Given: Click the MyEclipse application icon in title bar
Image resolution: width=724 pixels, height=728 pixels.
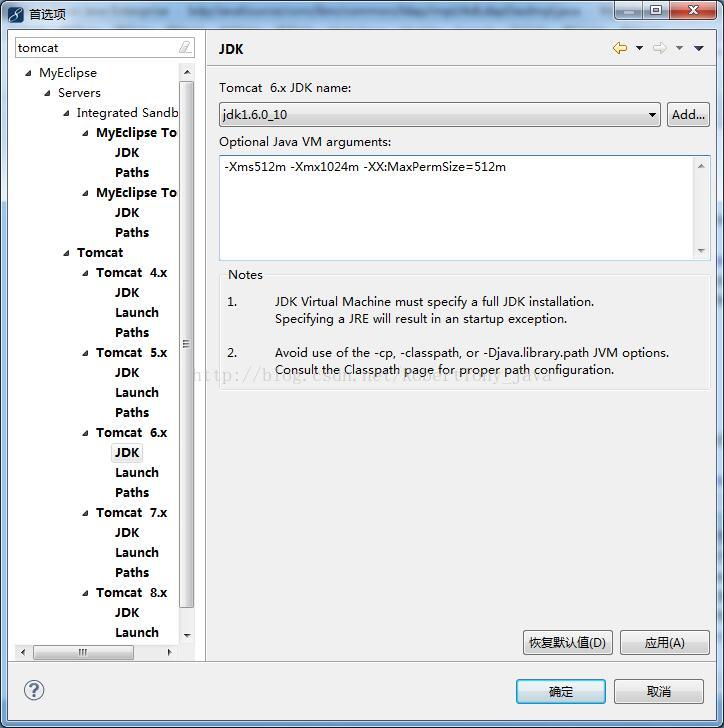Looking at the screenshot, I should point(15,15).
